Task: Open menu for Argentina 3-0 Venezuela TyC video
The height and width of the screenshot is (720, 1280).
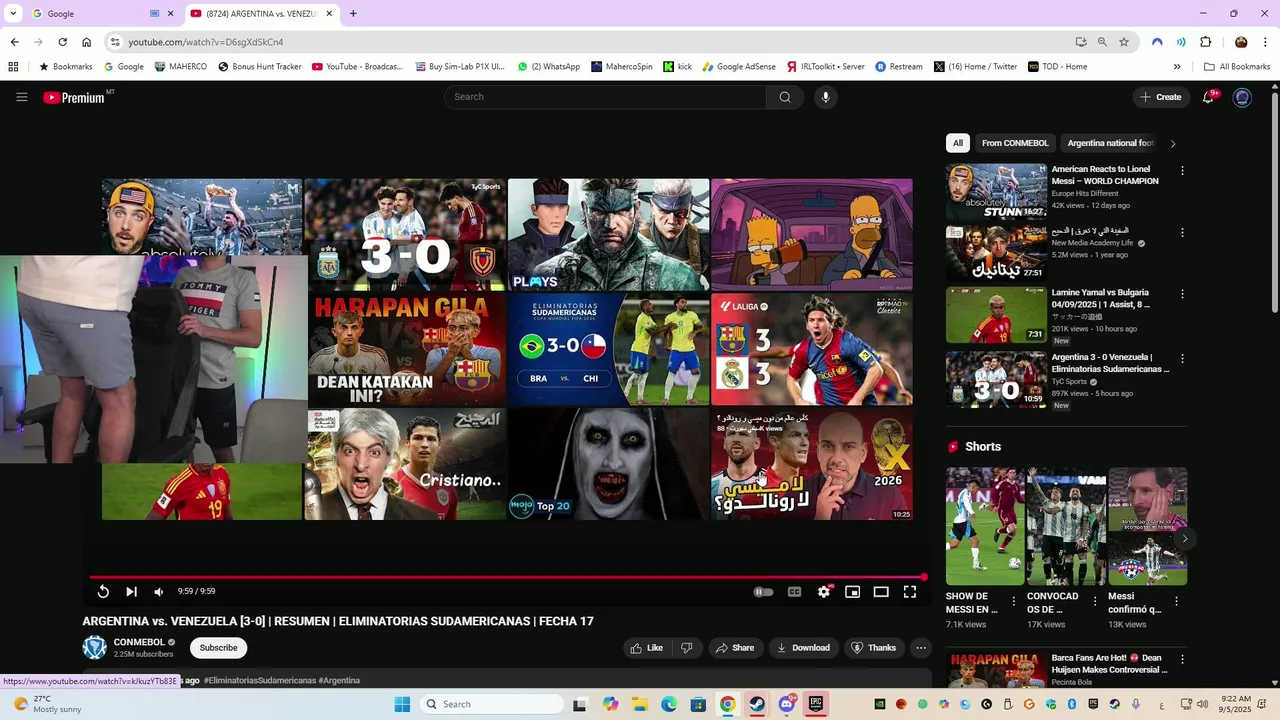Action: click(x=1182, y=359)
